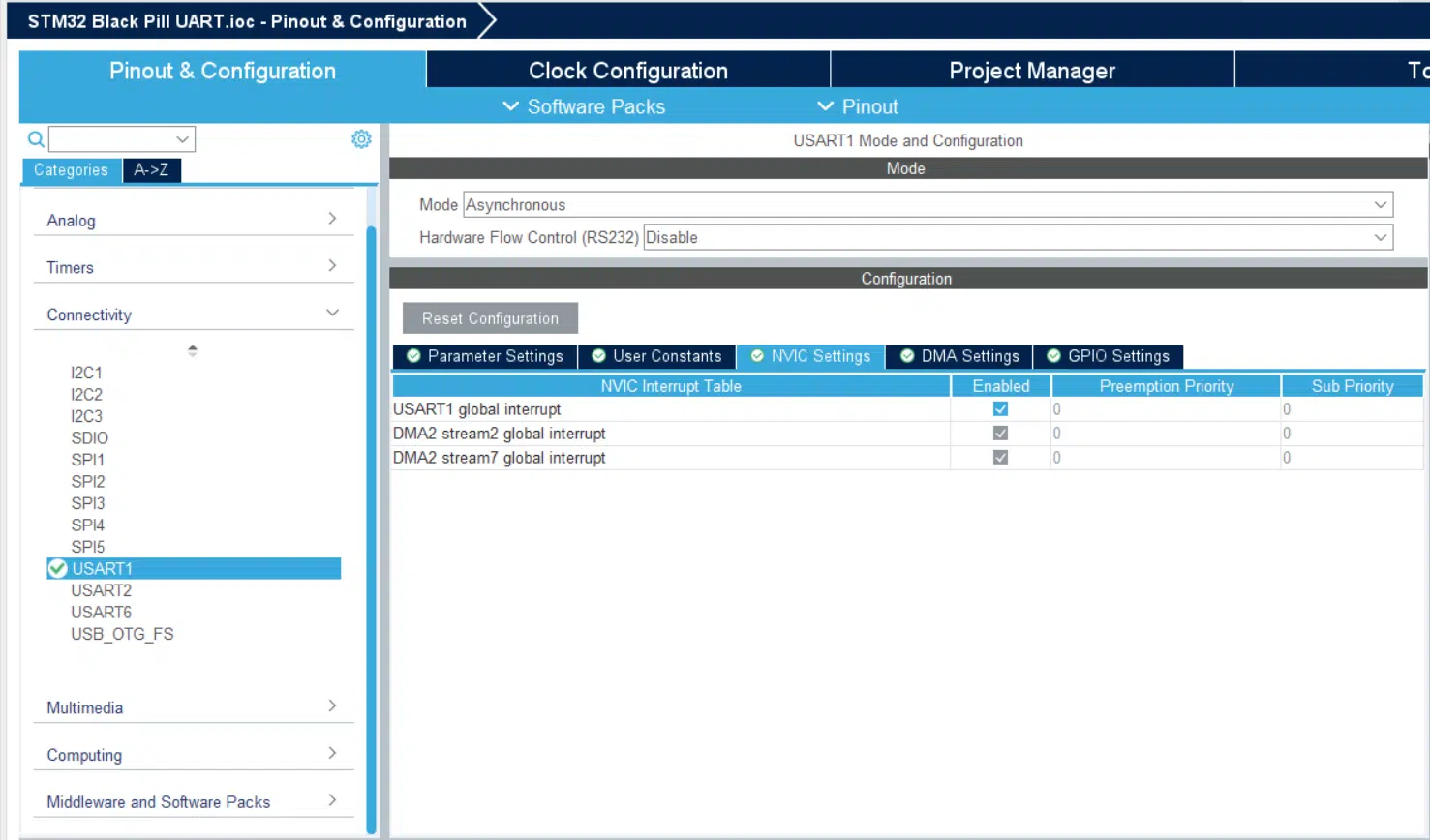Viewport: 1430px width, 840px height.
Task: Click USART1 Sub Priority value
Action: (x=1352, y=409)
